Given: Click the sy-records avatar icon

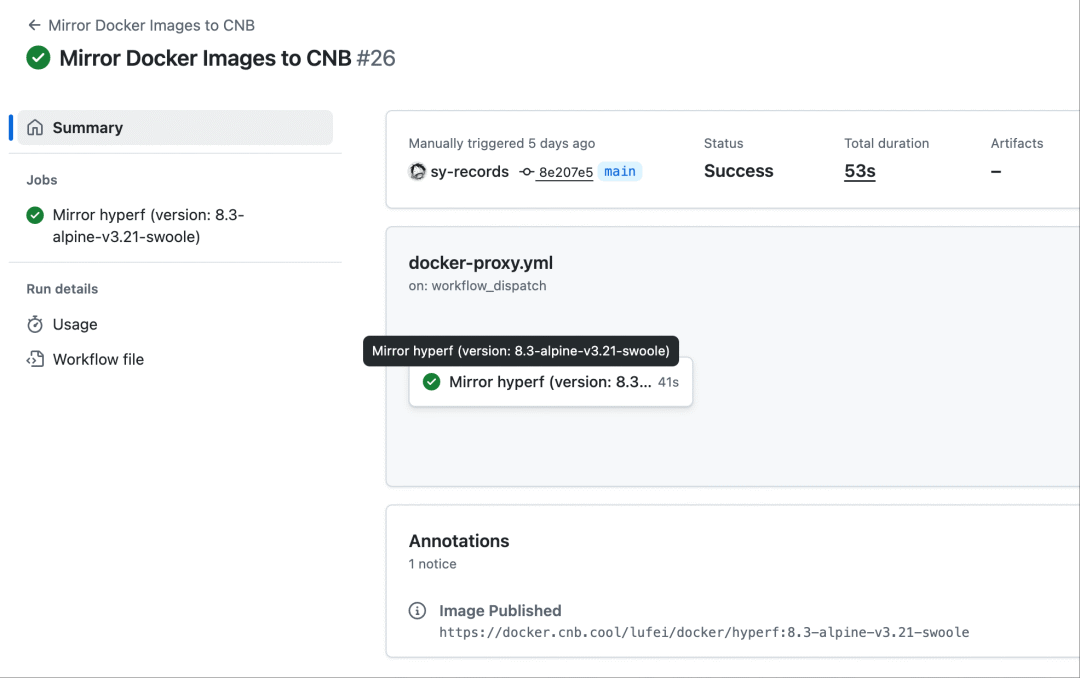Looking at the screenshot, I should (x=417, y=172).
